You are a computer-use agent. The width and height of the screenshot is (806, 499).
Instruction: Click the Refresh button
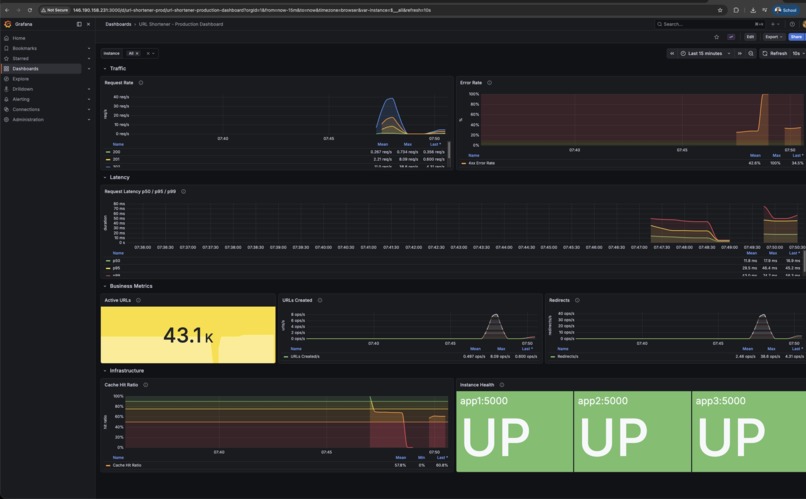[x=775, y=53]
